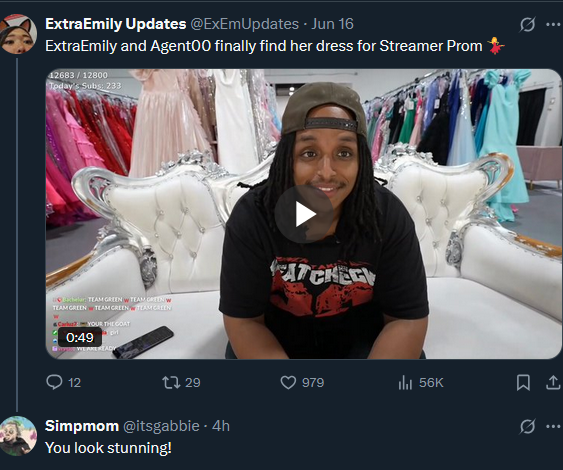Like the tweet with 979 likes

click(302, 382)
